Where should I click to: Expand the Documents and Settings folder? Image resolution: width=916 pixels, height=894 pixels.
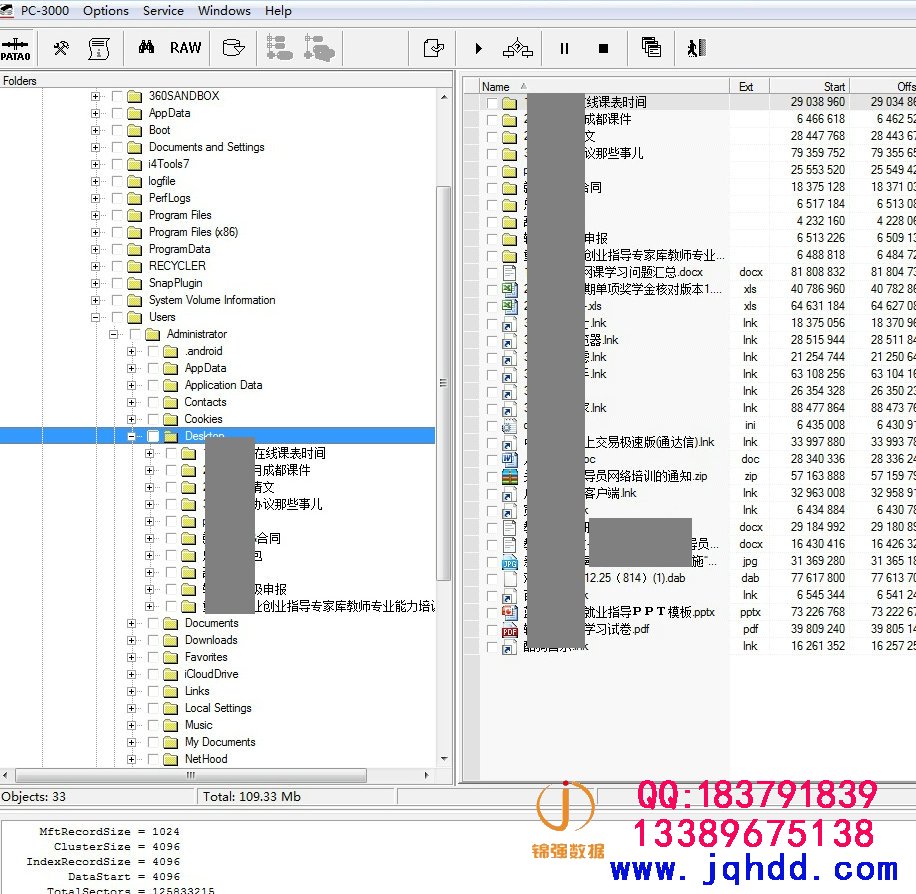pyautogui.click(x=95, y=147)
